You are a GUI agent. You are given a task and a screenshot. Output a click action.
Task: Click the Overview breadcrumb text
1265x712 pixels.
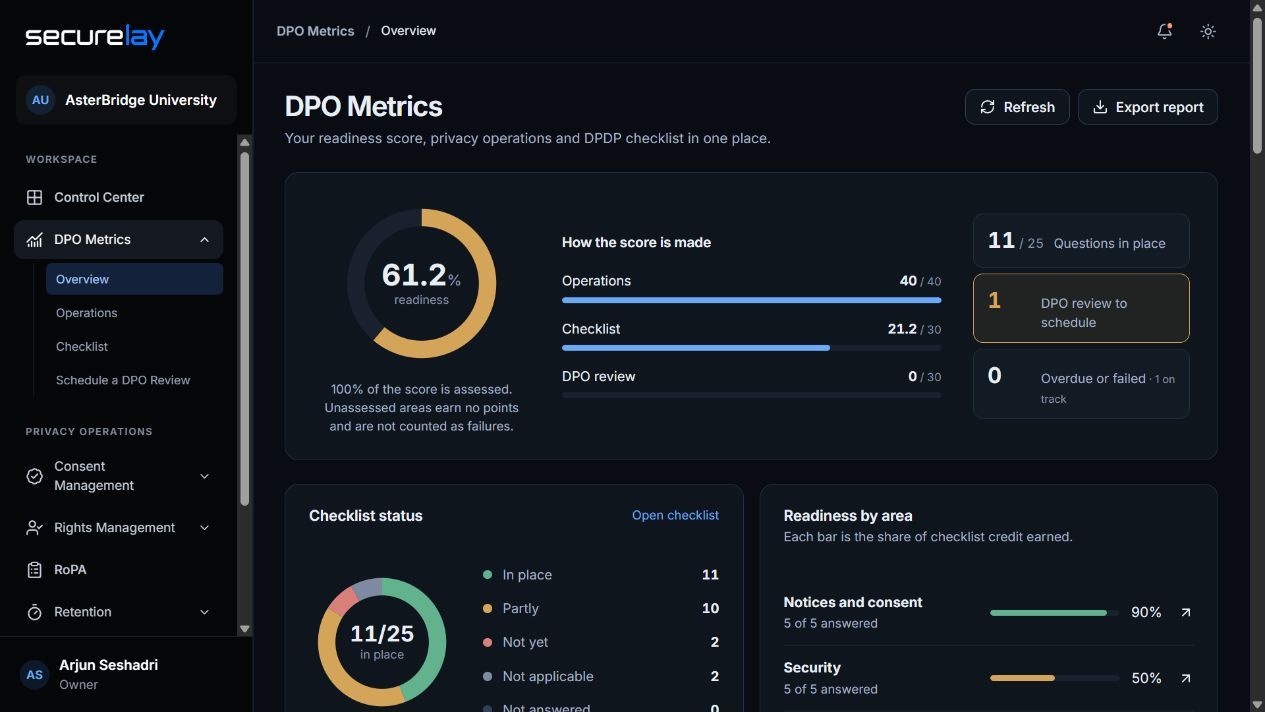click(x=408, y=31)
